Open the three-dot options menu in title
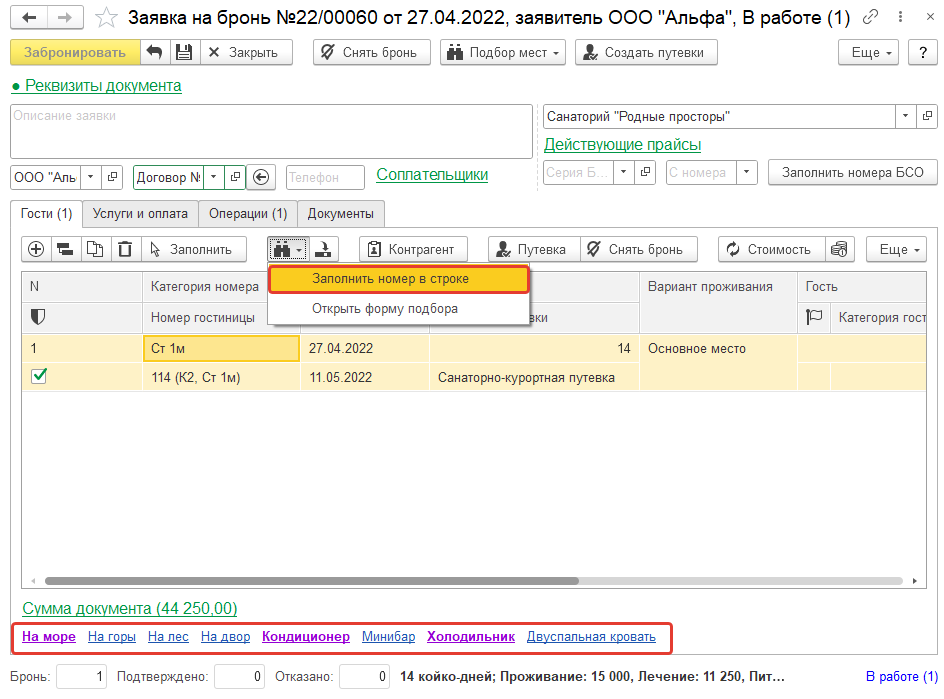Screen dimensions: 944x699 (x=900, y=17)
